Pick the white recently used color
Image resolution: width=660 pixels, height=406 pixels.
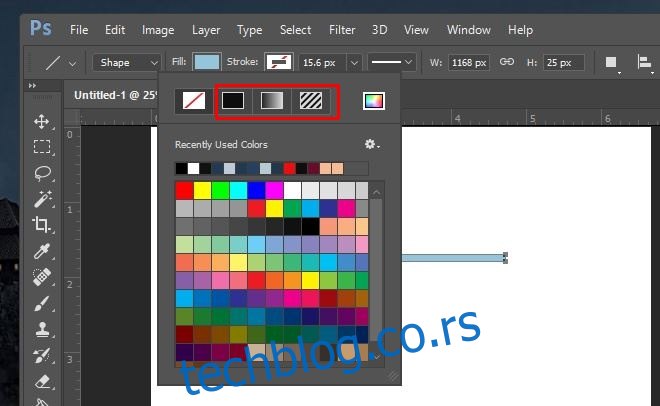(193, 168)
